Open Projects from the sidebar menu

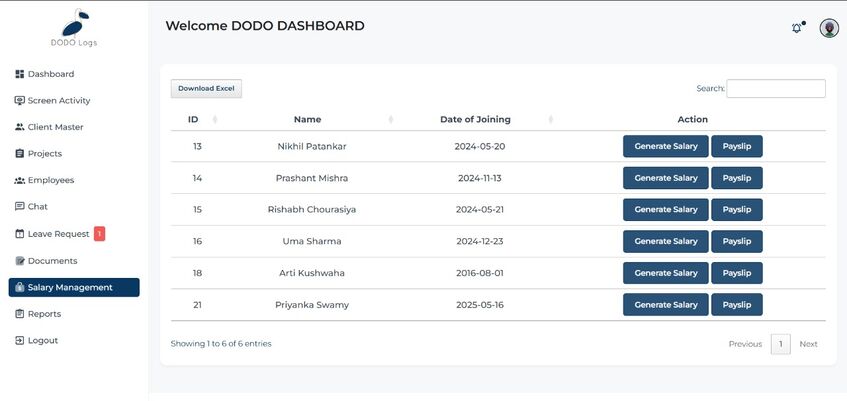44,154
